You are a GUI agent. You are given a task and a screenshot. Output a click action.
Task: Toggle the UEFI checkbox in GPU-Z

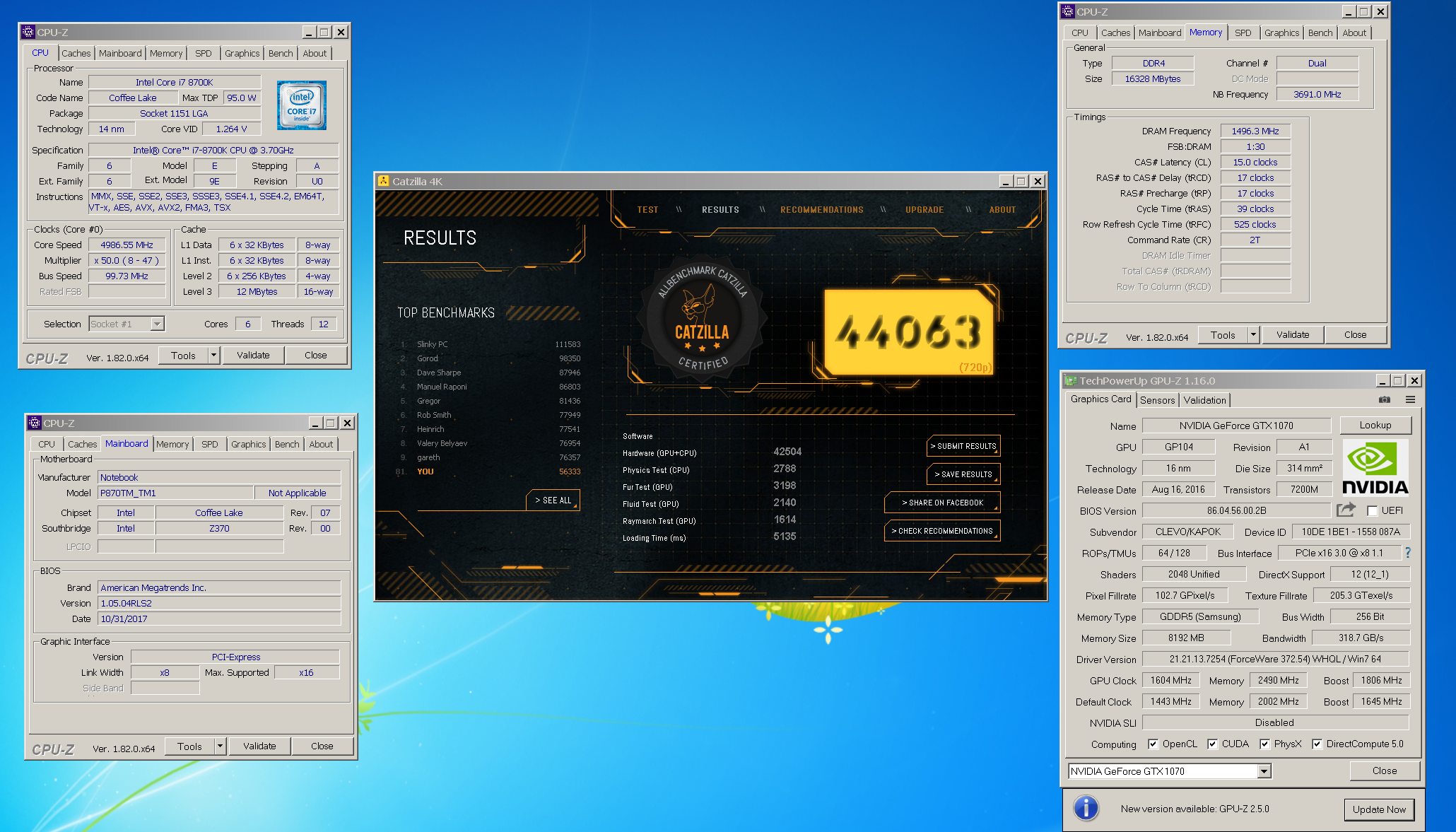[x=1373, y=510]
